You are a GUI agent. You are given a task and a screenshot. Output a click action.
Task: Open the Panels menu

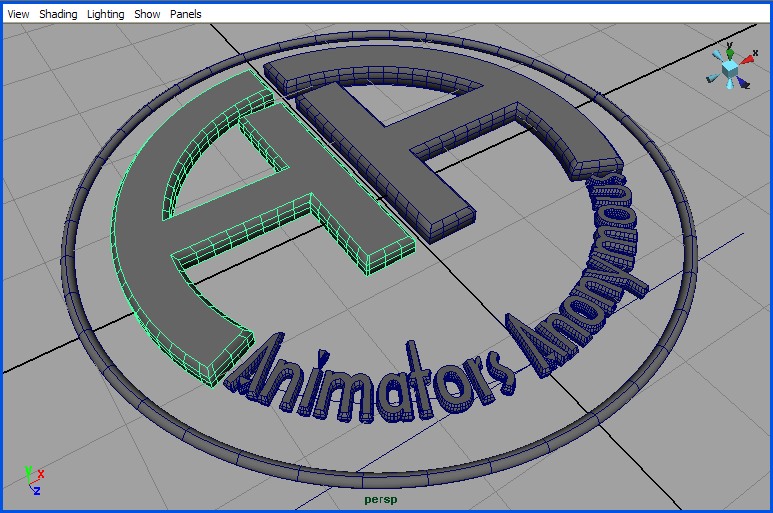[185, 14]
